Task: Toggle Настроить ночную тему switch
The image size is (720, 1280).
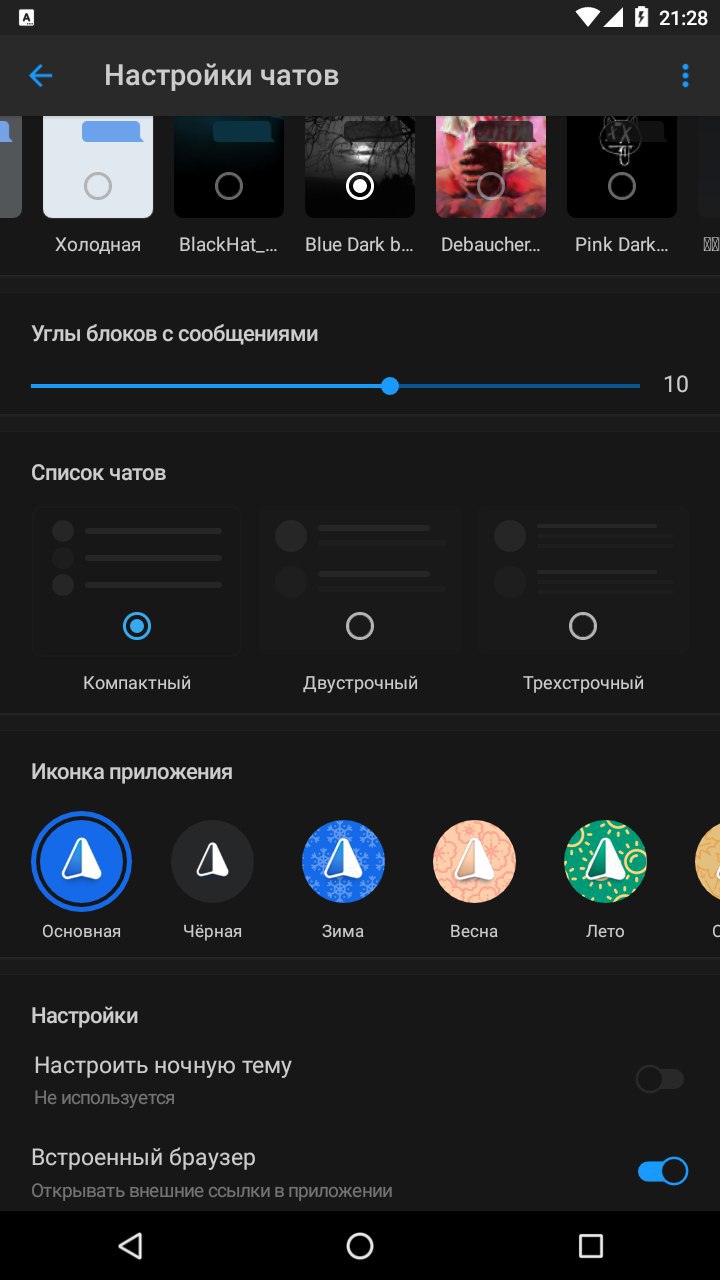Action: (661, 1079)
